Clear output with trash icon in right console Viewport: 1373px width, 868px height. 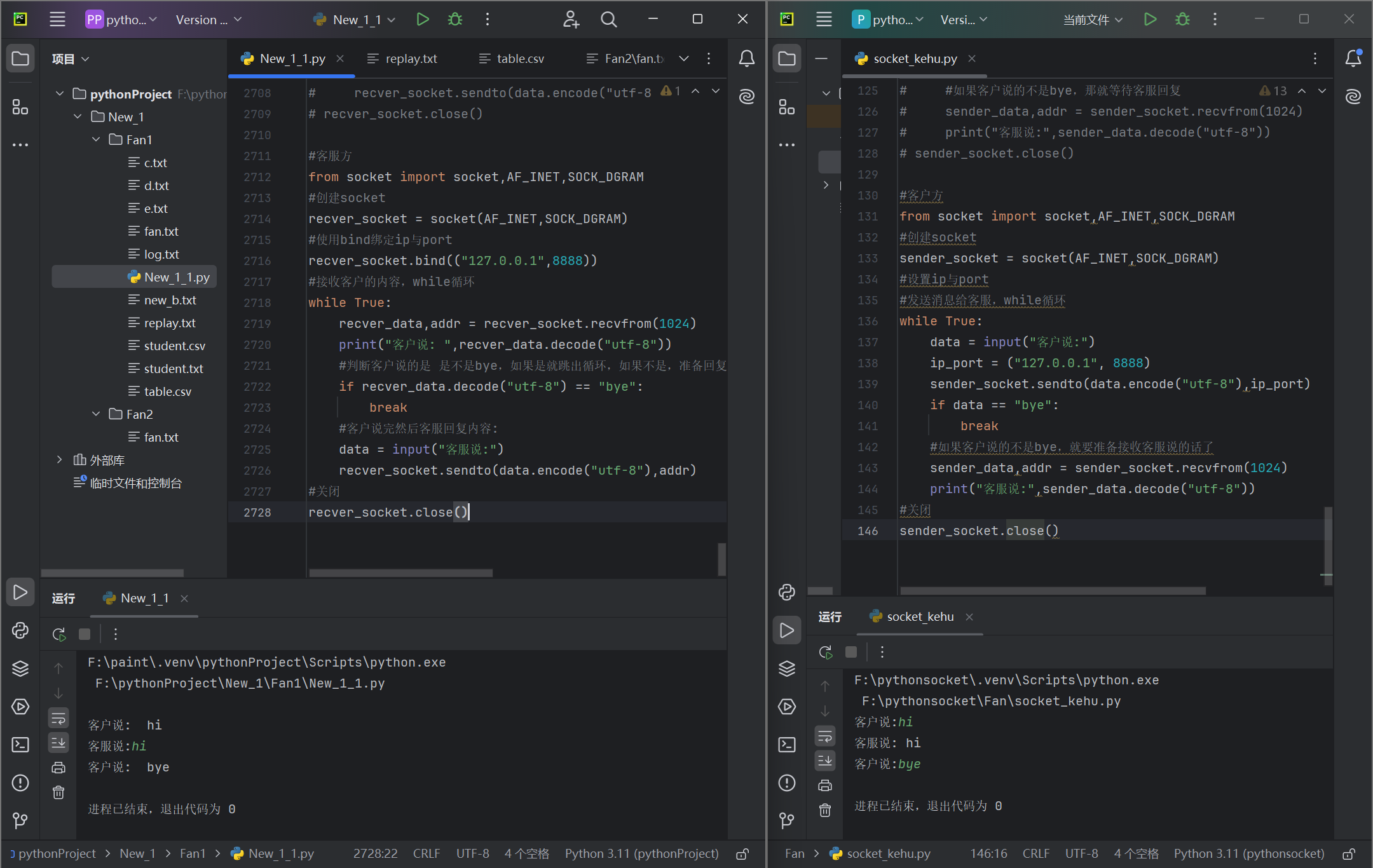pos(825,810)
